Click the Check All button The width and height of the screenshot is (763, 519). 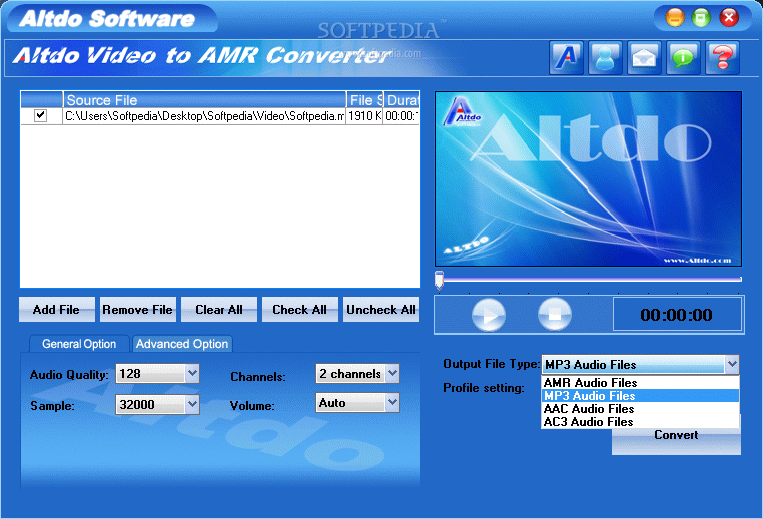coord(299,310)
